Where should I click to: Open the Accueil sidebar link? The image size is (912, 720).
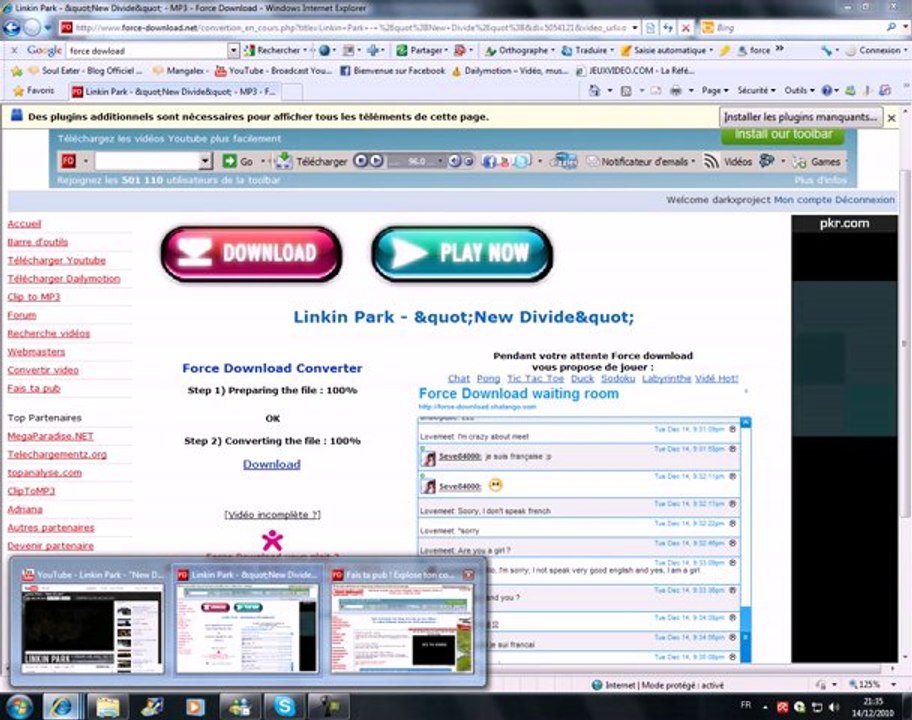[24, 223]
